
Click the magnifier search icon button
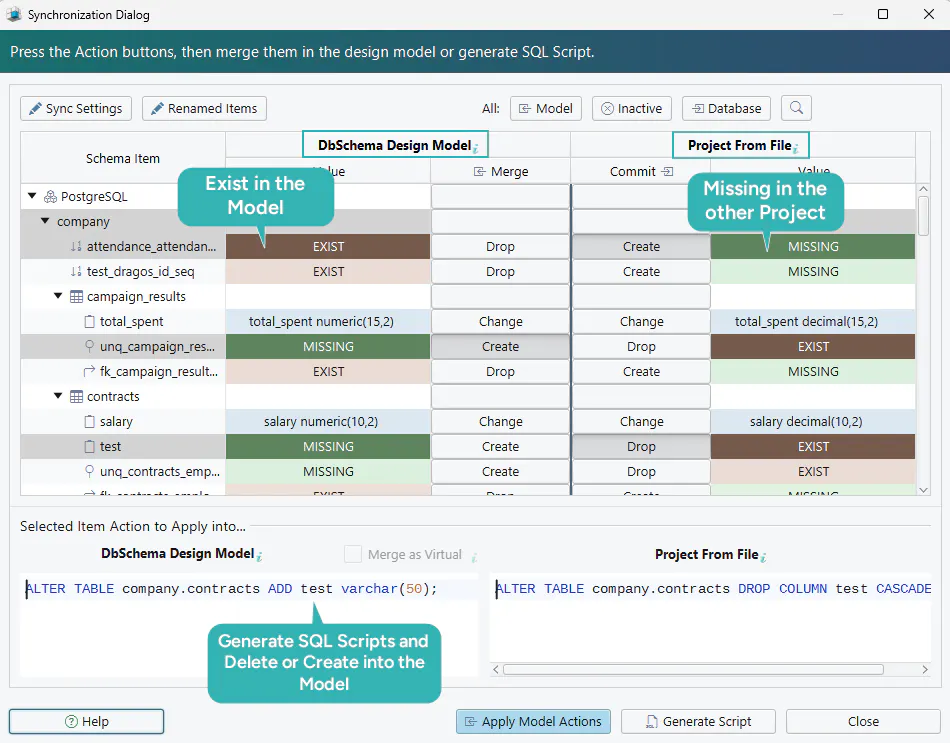coord(796,108)
